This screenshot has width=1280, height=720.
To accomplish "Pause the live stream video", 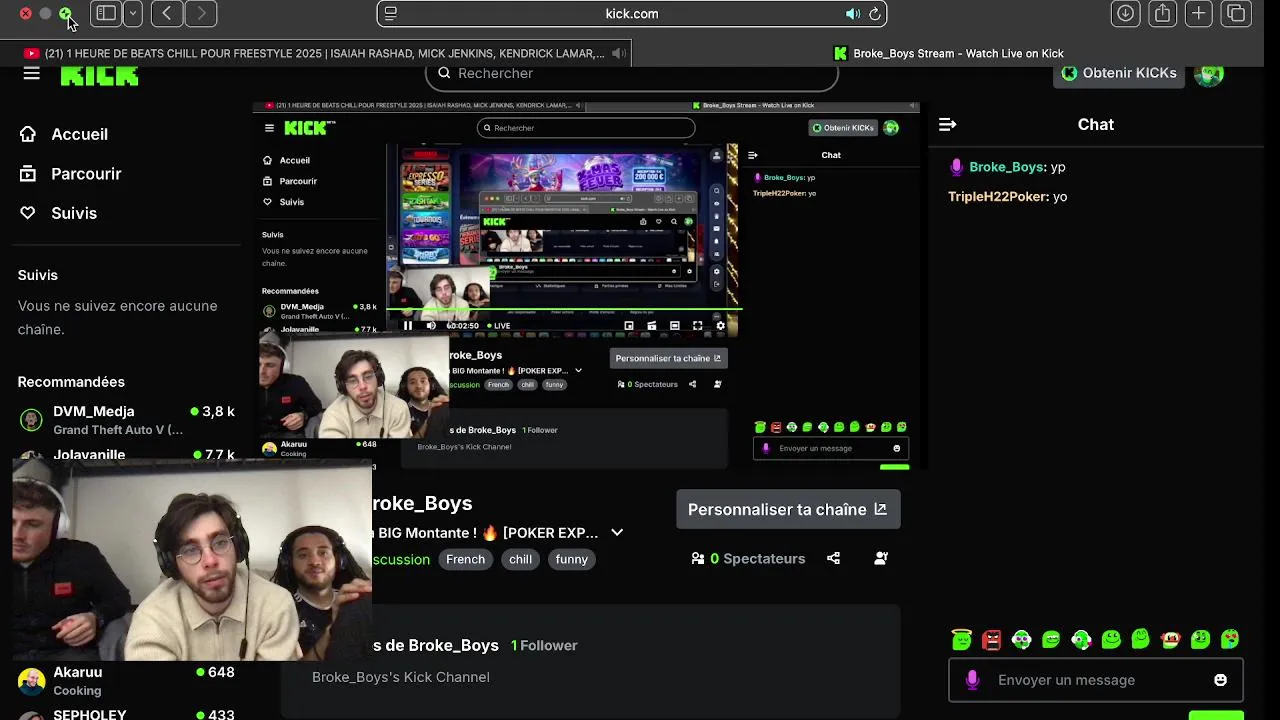I will click(x=408, y=325).
